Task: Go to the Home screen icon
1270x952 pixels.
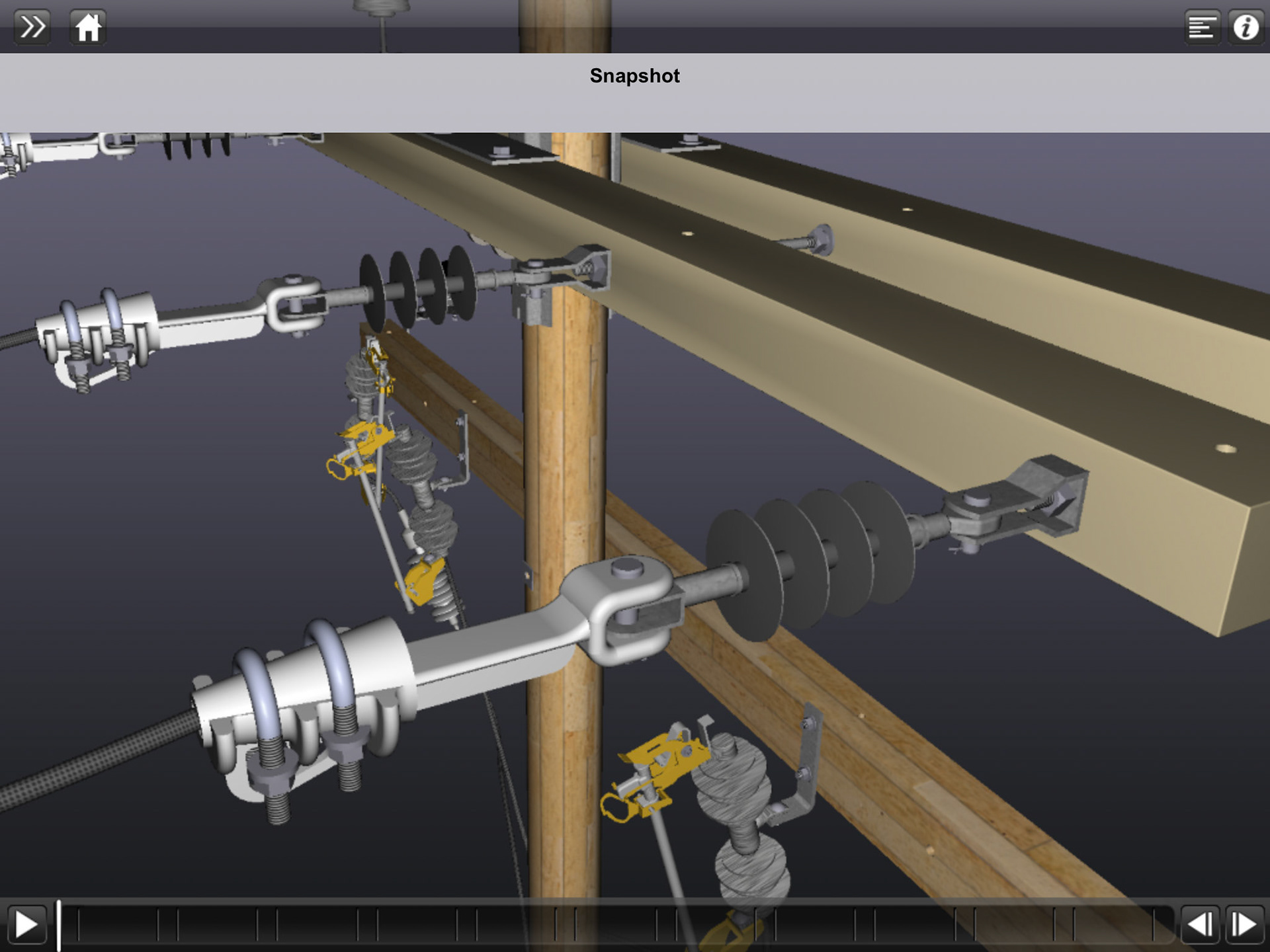Action: (x=87, y=27)
